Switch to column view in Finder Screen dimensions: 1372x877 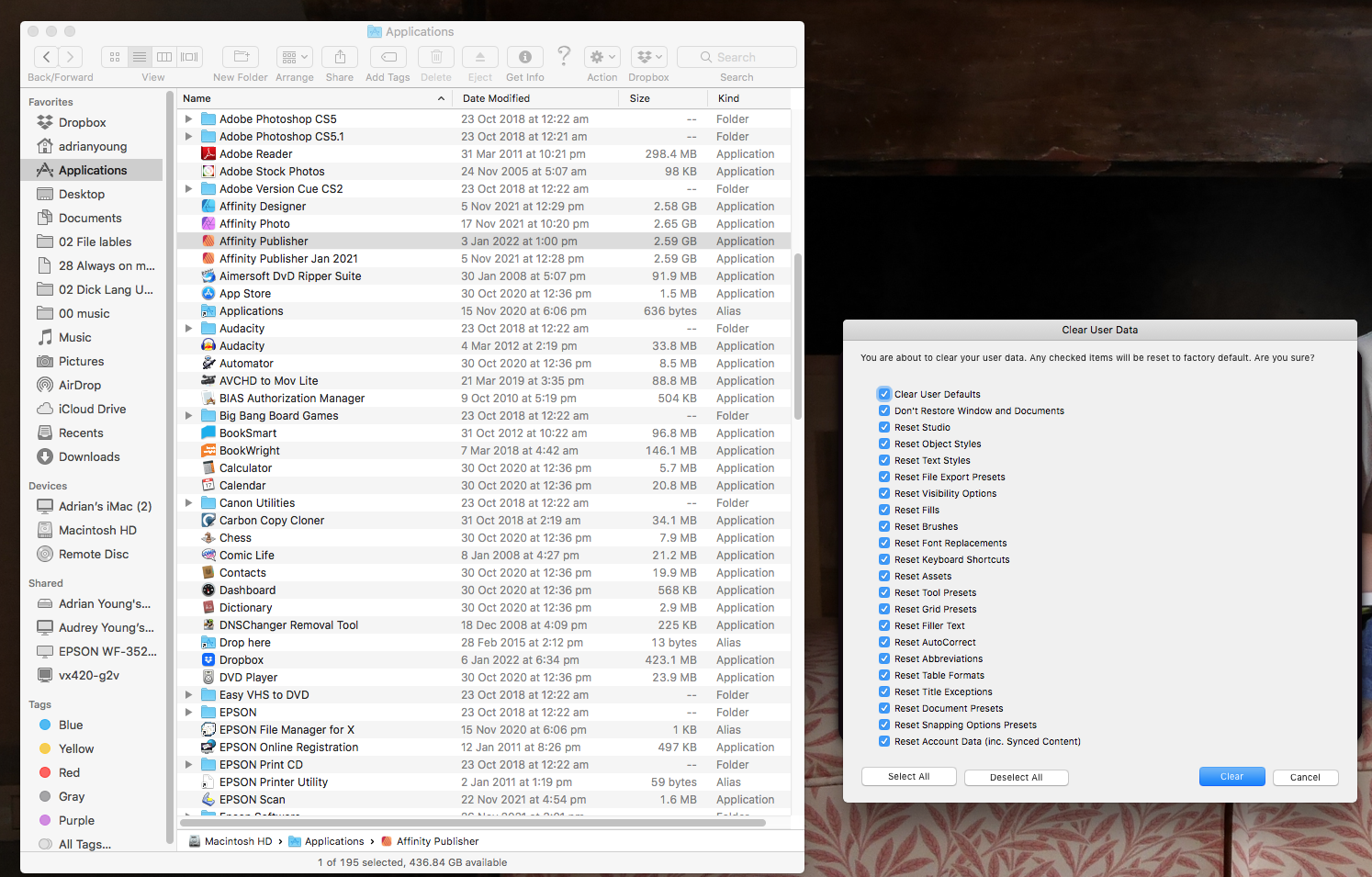point(164,57)
